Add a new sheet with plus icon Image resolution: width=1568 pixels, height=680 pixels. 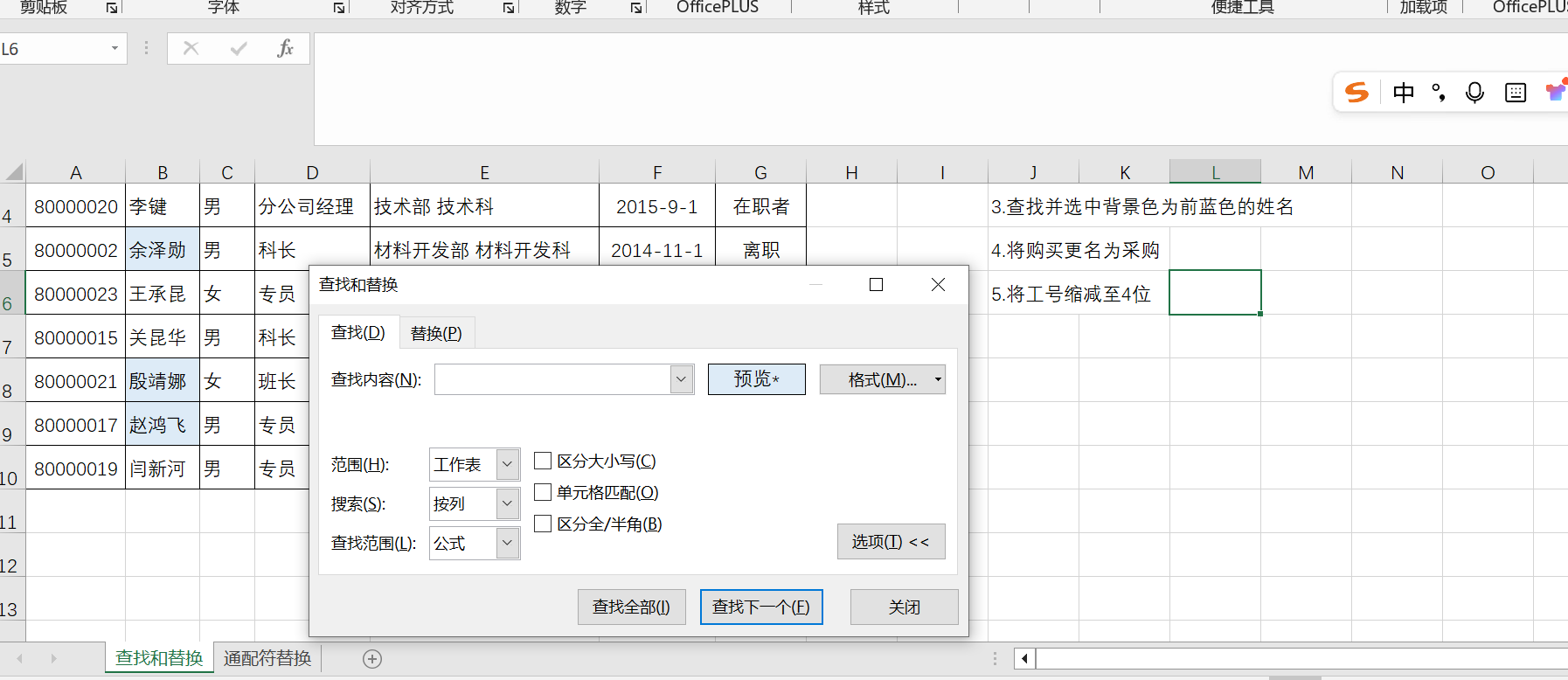point(372,659)
